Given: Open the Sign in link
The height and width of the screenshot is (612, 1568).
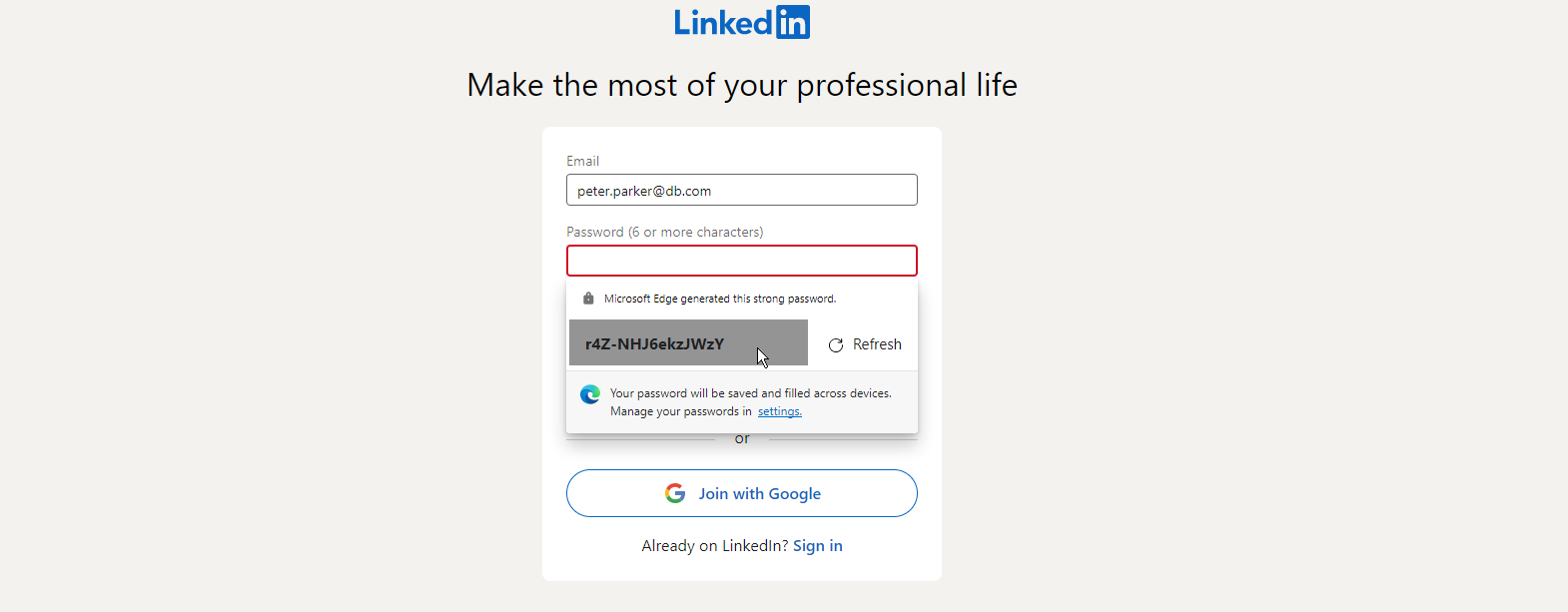Looking at the screenshot, I should click(x=818, y=545).
